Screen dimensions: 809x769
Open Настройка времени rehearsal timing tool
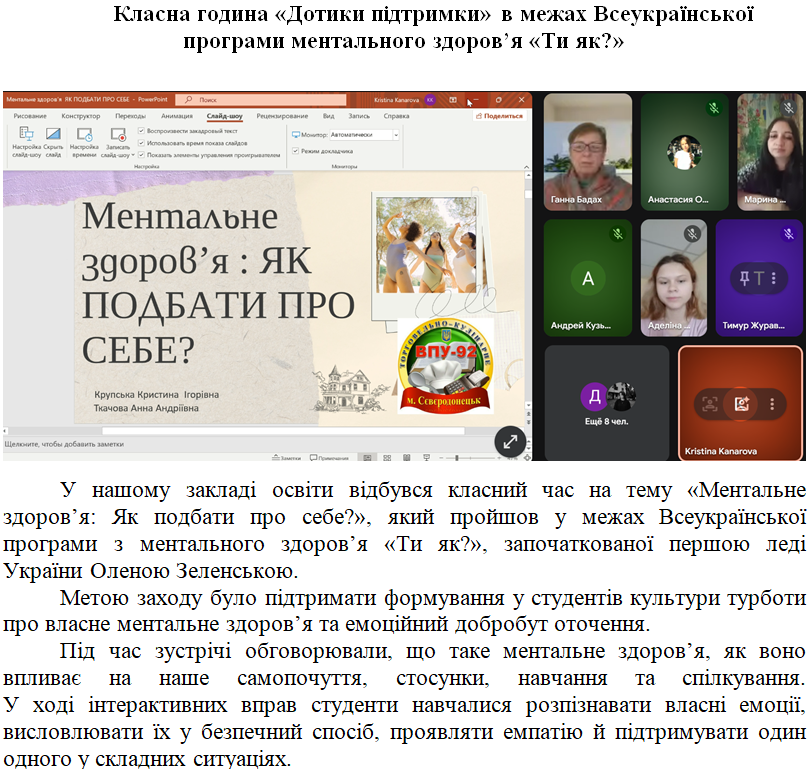click(84, 134)
